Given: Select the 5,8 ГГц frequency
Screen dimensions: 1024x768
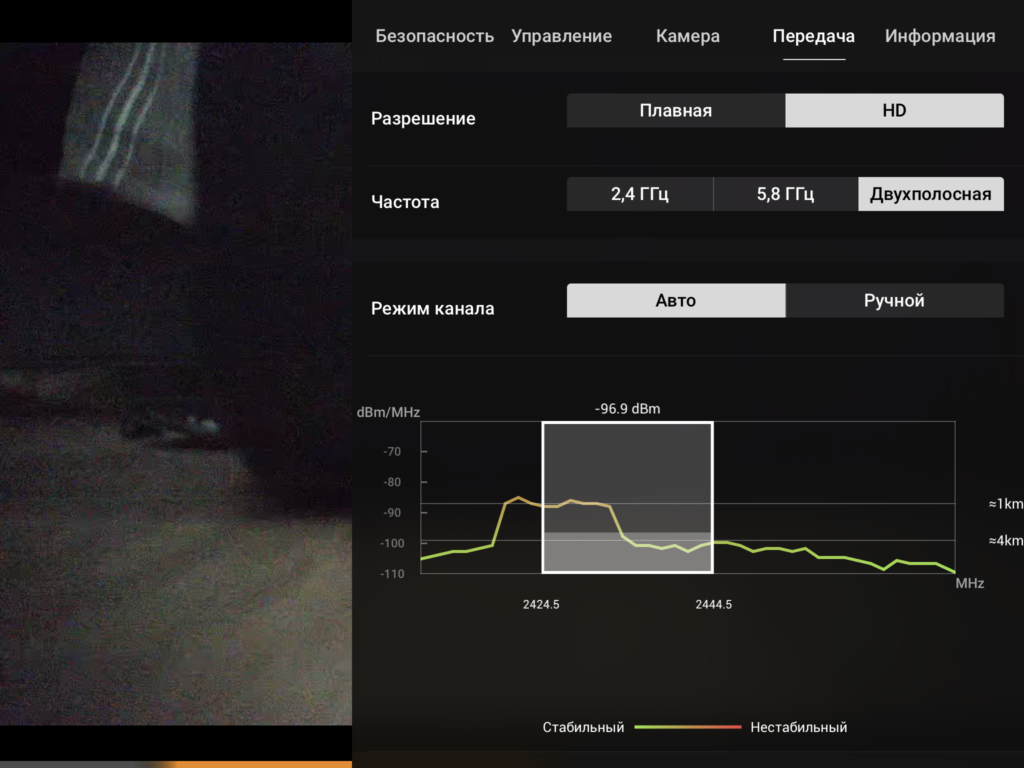Looking at the screenshot, I should pyautogui.click(x=785, y=194).
